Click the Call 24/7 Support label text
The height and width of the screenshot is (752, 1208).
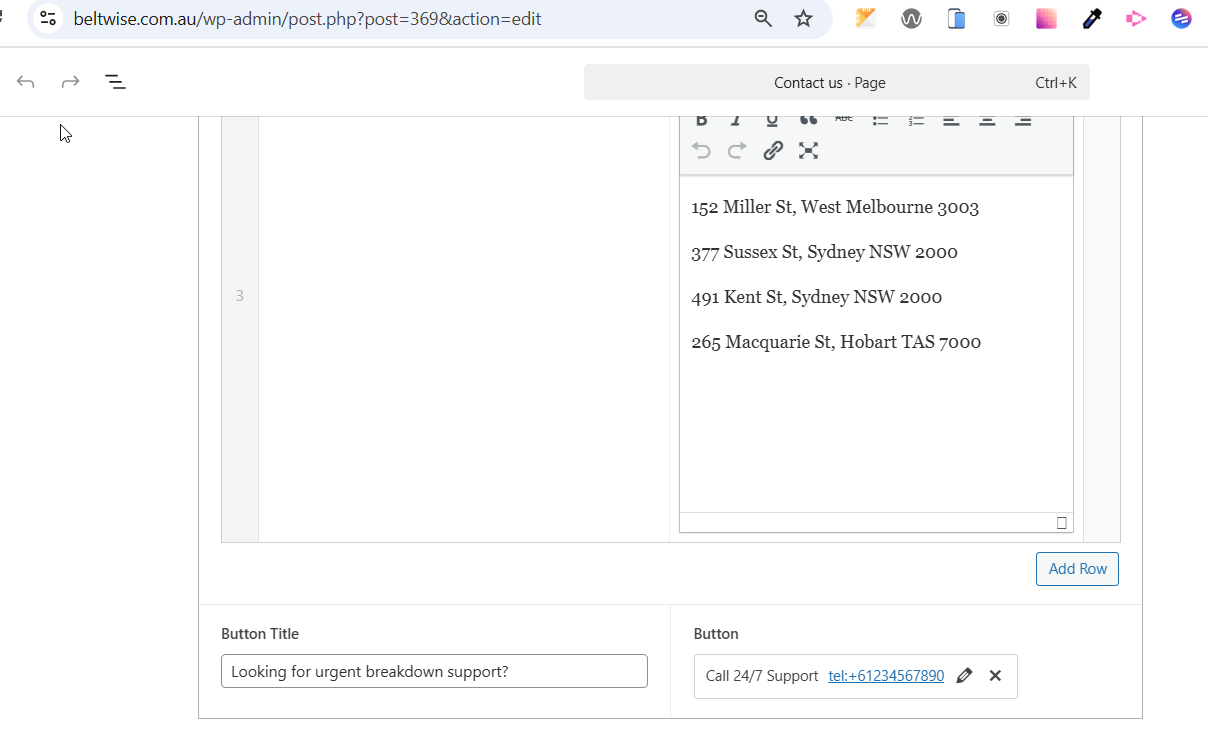762,676
